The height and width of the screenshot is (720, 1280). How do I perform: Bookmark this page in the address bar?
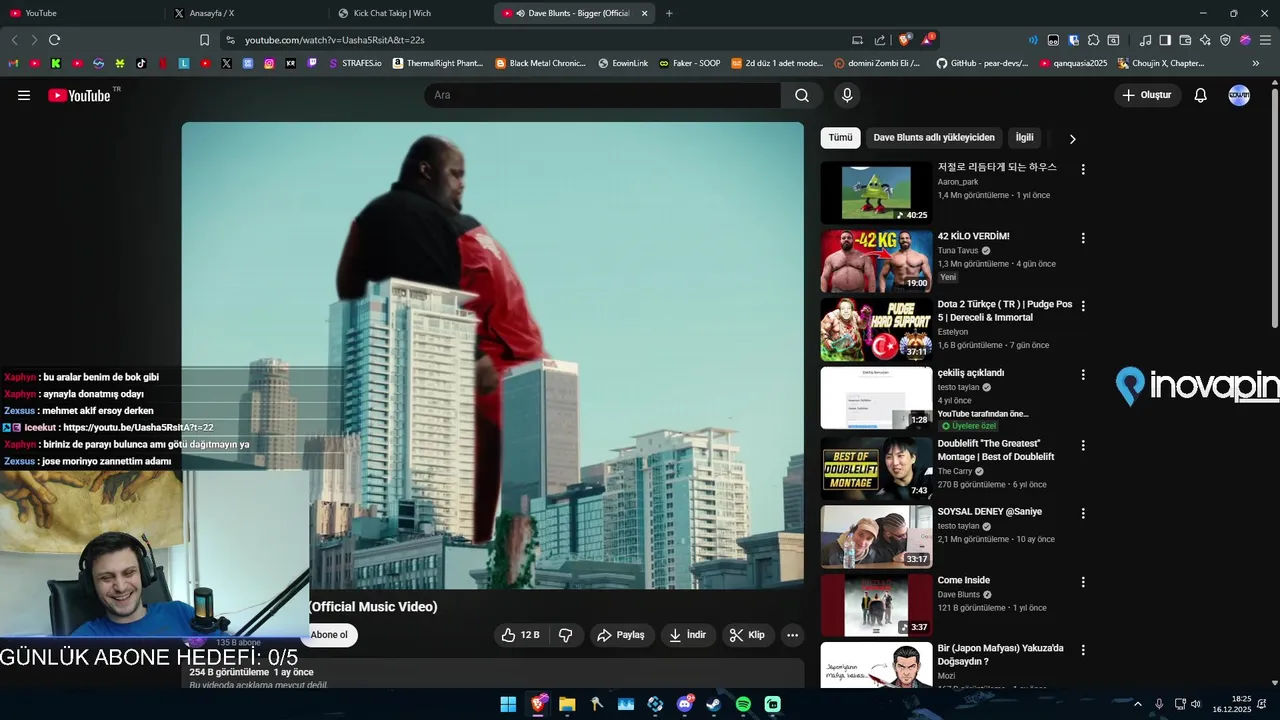tap(204, 40)
